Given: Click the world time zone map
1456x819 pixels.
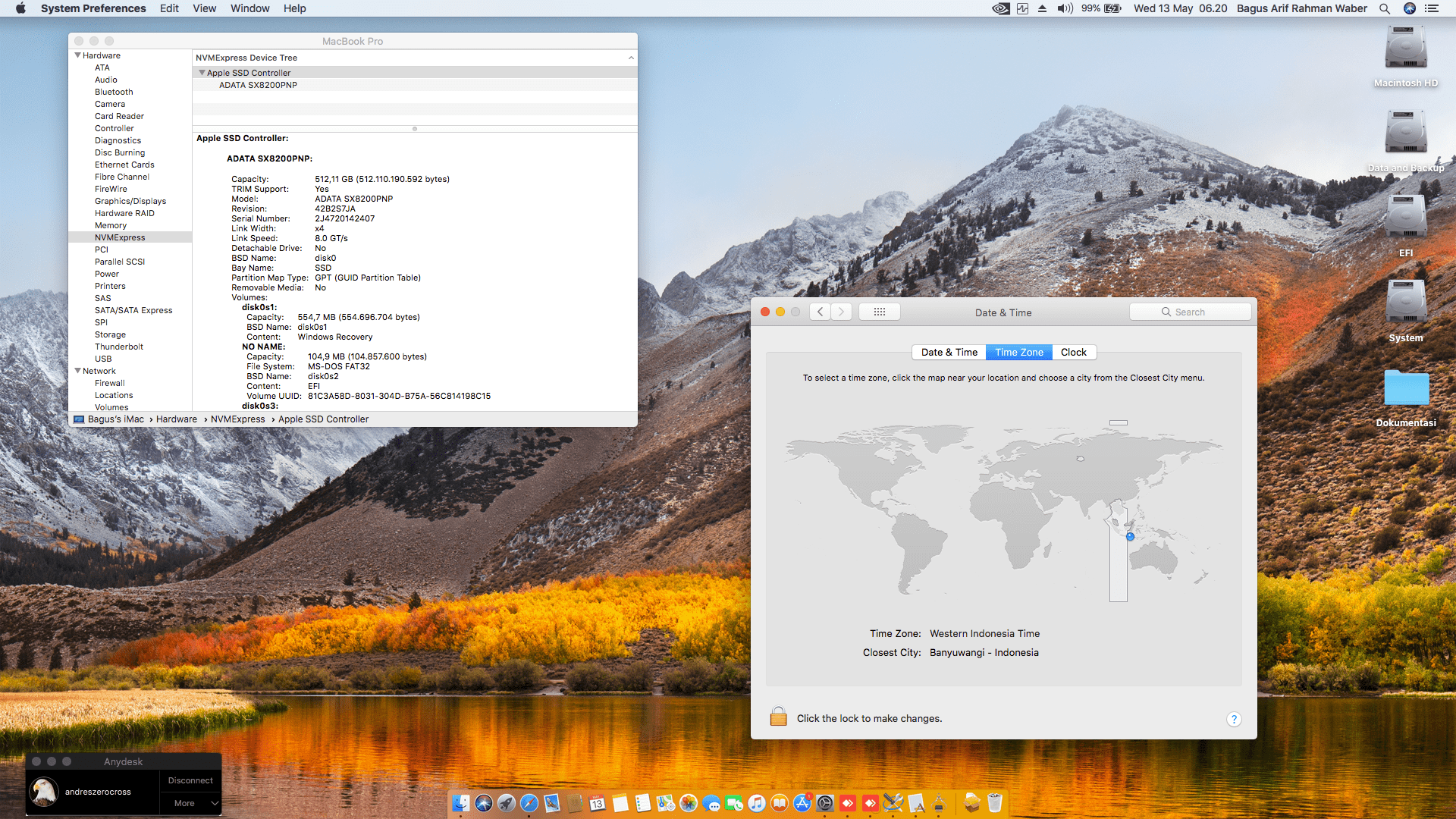Looking at the screenshot, I should pos(1003,512).
